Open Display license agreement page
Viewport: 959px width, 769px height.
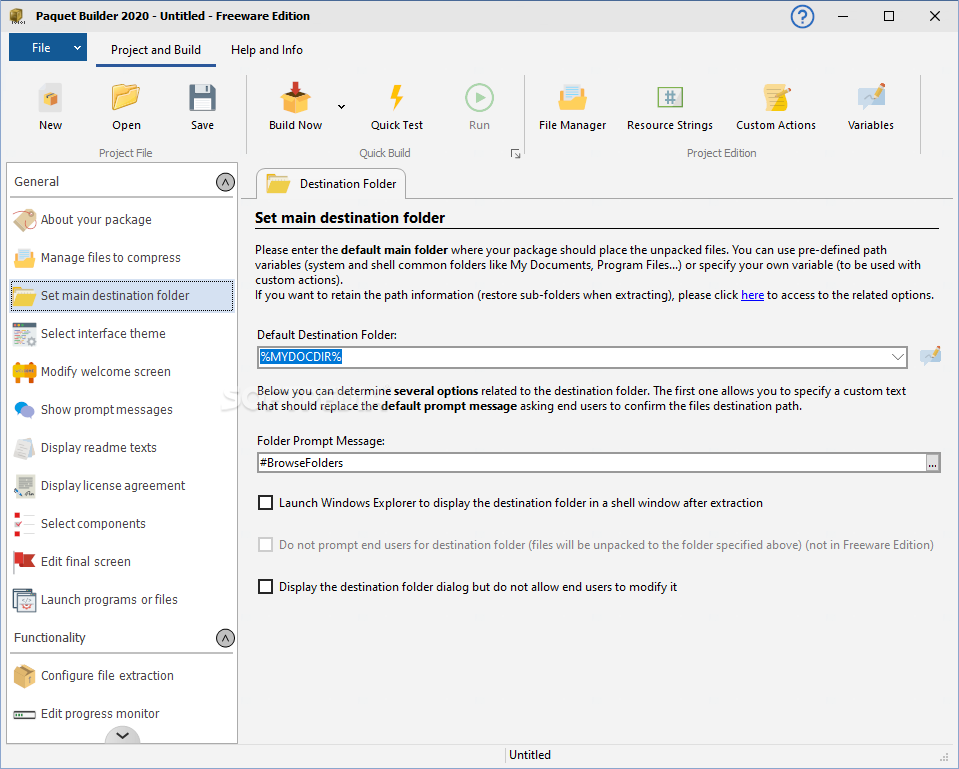pos(122,485)
